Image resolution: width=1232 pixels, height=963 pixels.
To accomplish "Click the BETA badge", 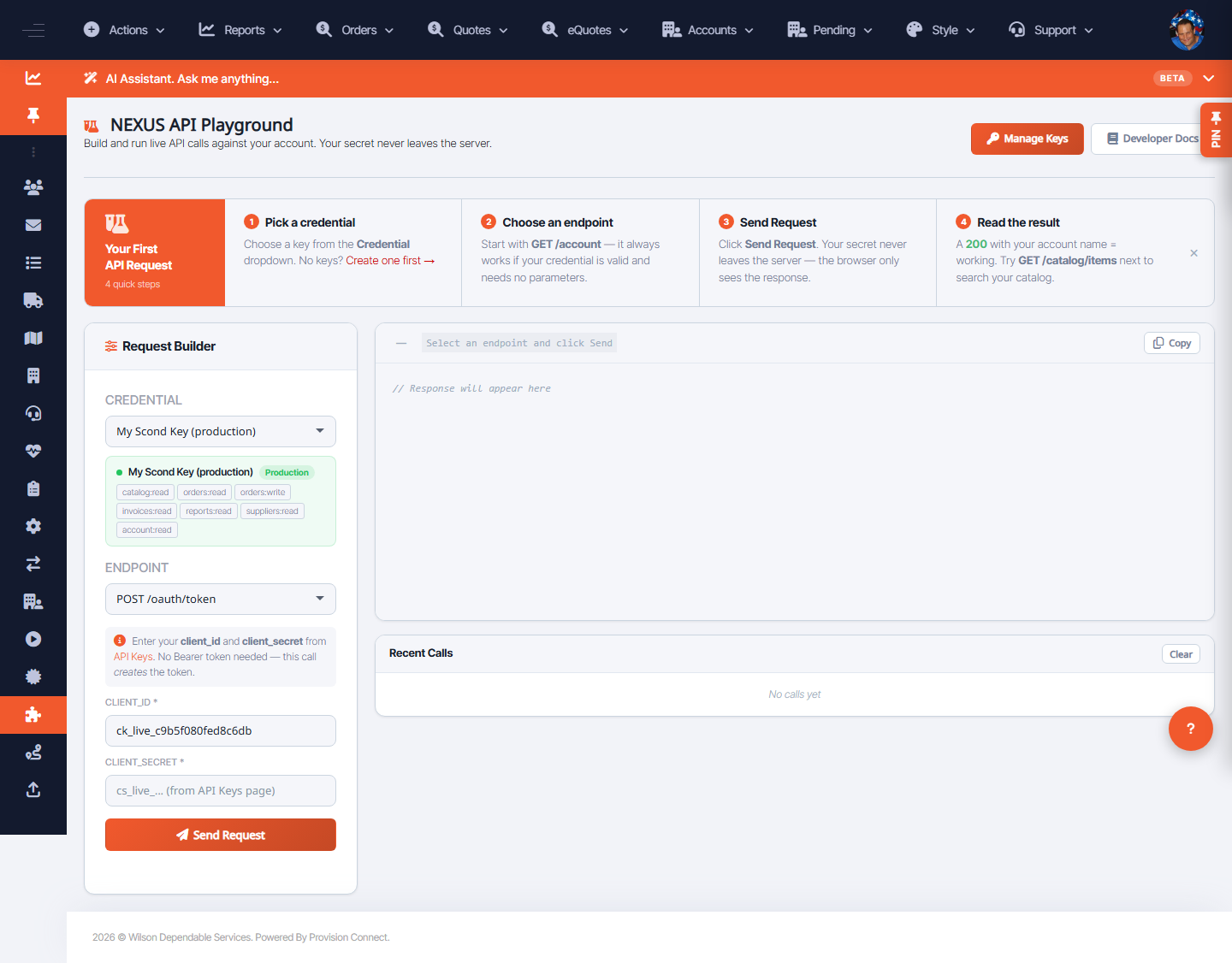I will click(x=1172, y=78).
